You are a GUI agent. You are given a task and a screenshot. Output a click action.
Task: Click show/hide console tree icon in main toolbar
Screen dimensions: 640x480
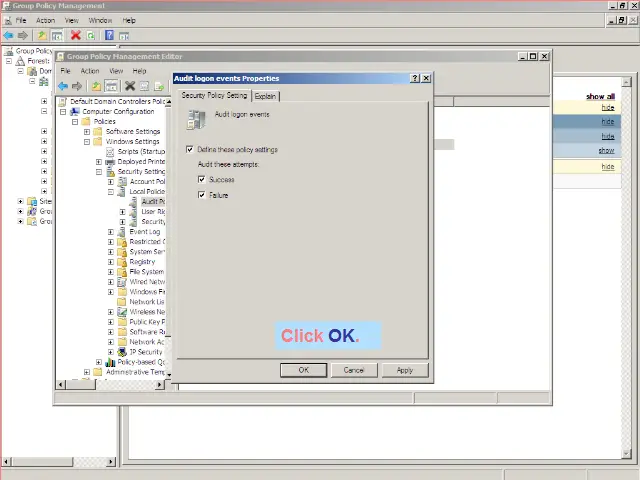pyautogui.click(x=57, y=36)
